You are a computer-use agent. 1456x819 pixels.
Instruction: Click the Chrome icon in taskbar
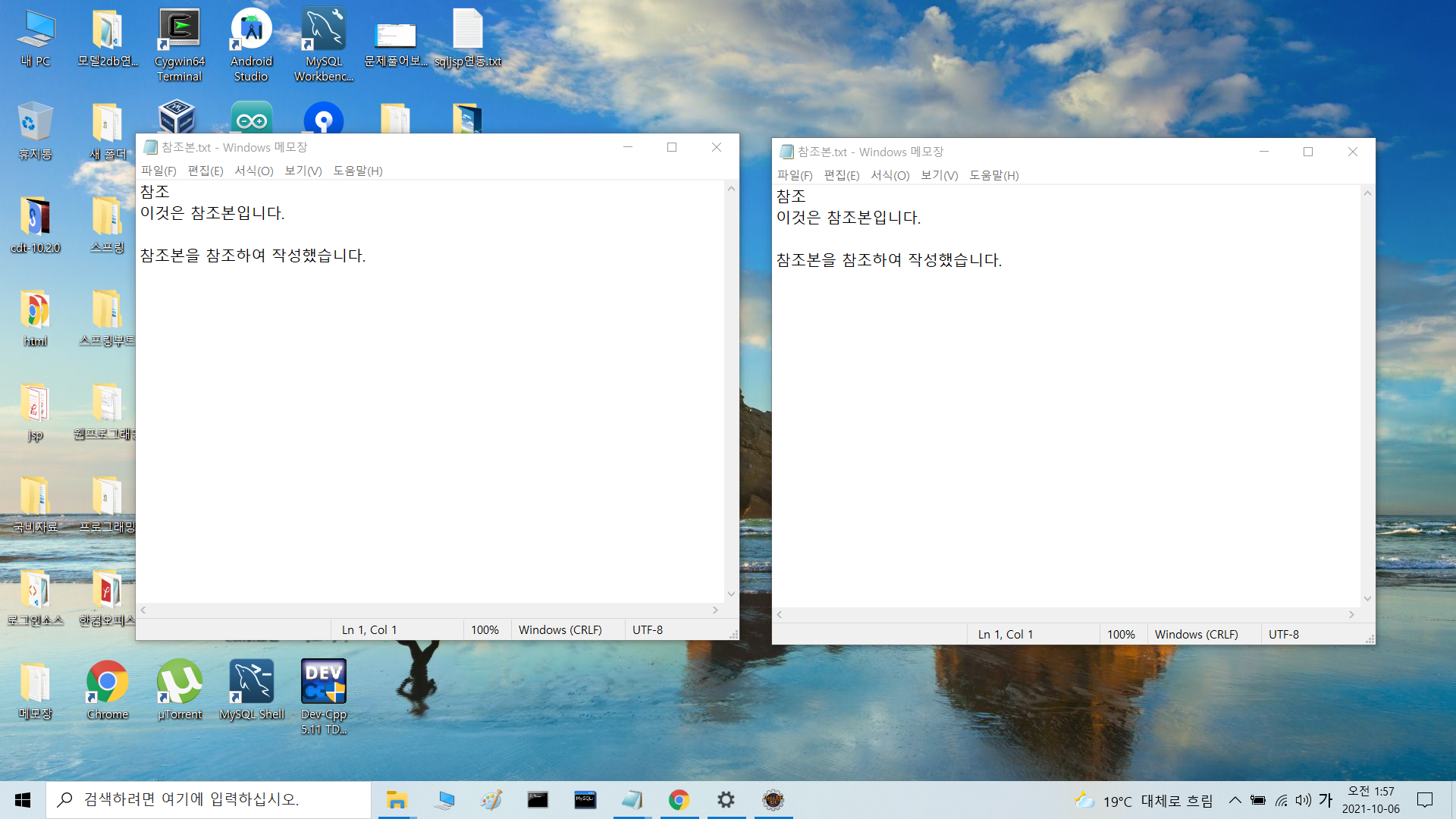(679, 800)
